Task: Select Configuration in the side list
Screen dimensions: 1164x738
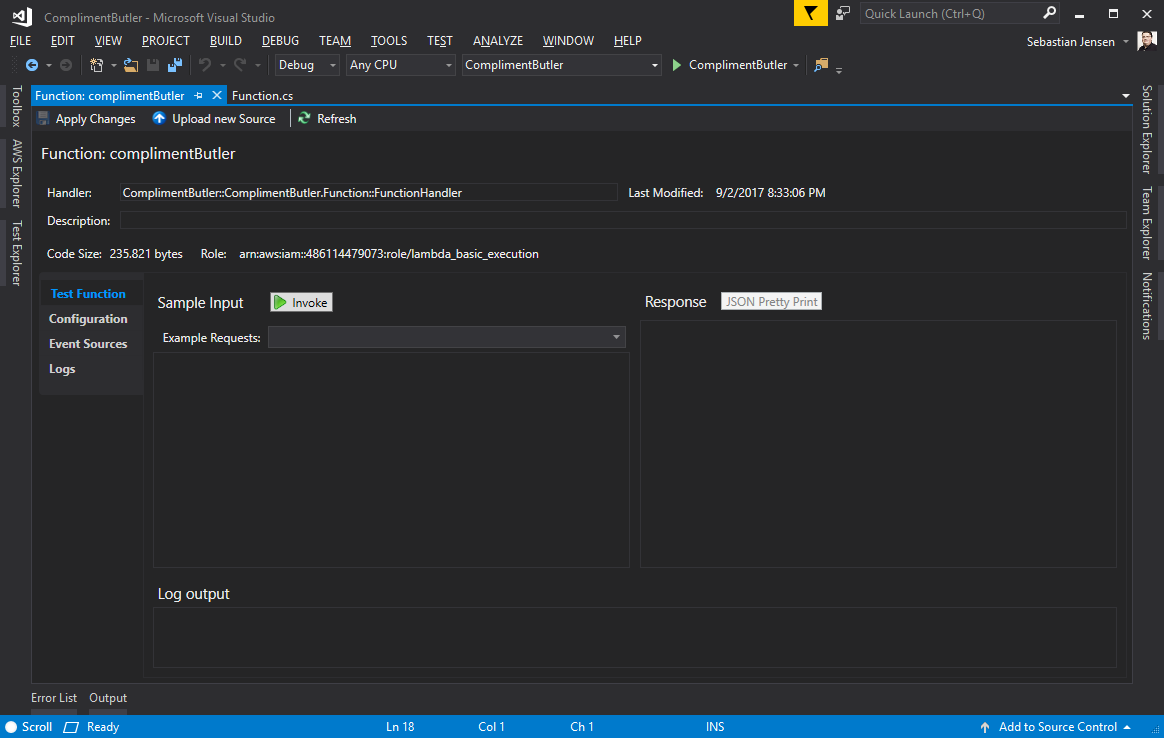Action: tap(88, 319)
